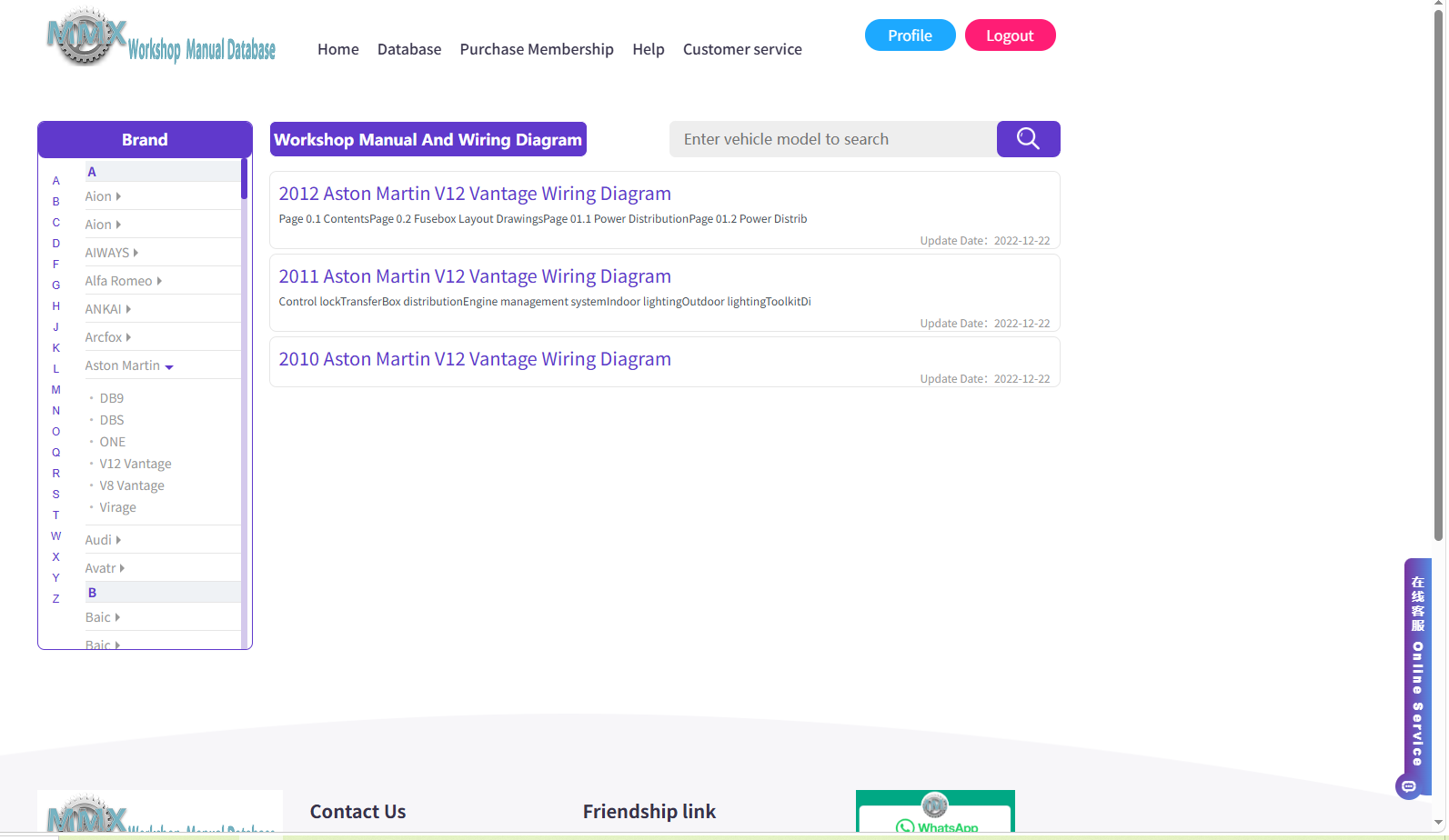The image size is (1449, 840).
Task: Jump to letter H in the alphabet index
Action: 55,306
